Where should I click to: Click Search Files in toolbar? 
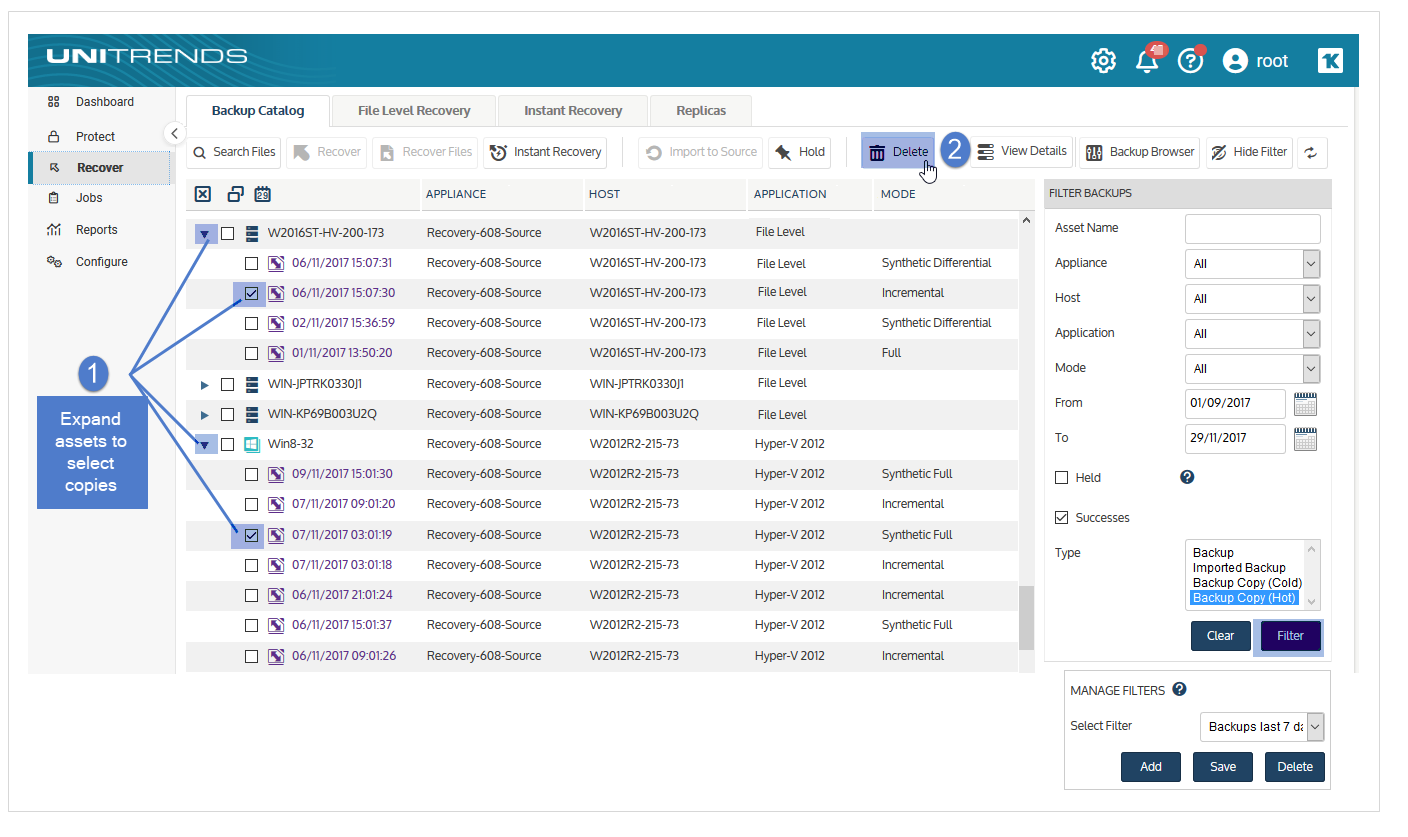[x=234, y=152]
